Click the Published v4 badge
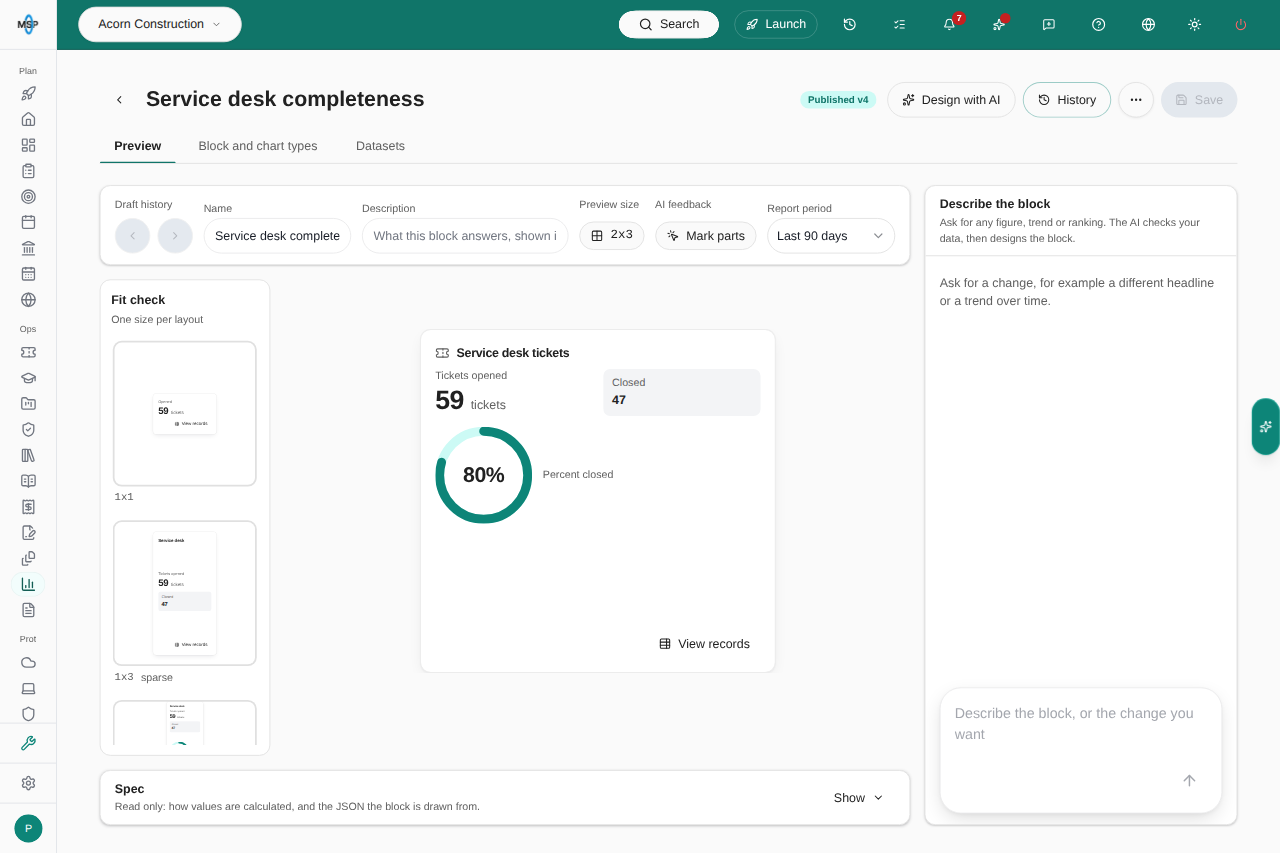Image resolution: width=1280 pixels, height=853 pixels. (838, 100)
